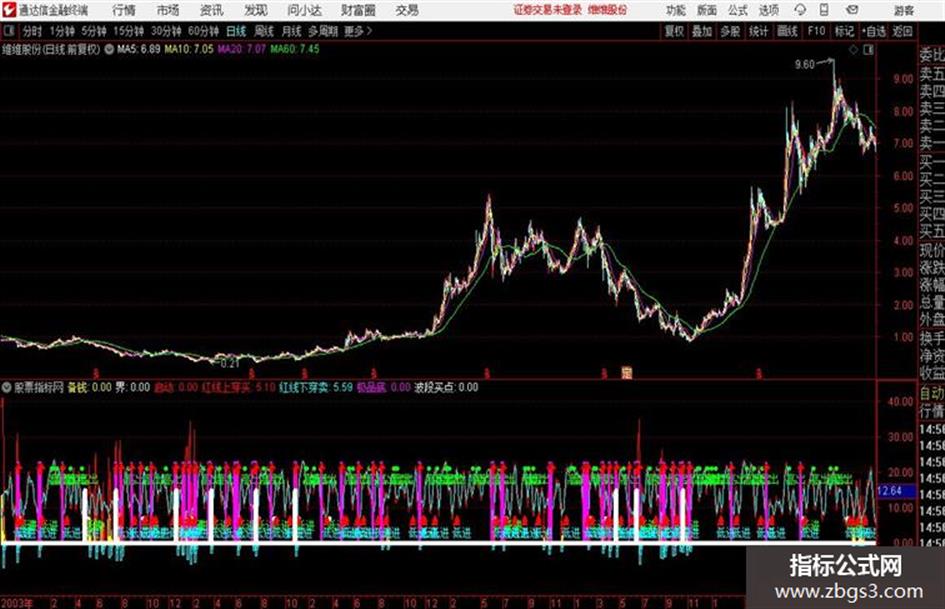Click the 红线下穿卖 indicator label
945x609 pixels.
tap(303, 387)
